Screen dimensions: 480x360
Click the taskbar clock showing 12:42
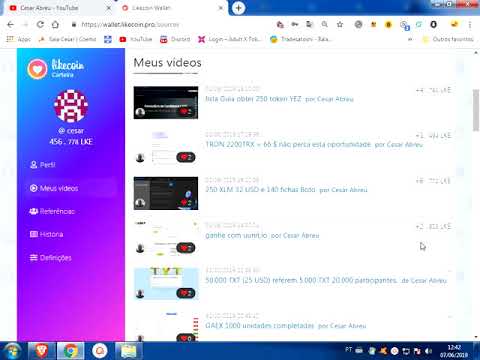coord(454,351)
